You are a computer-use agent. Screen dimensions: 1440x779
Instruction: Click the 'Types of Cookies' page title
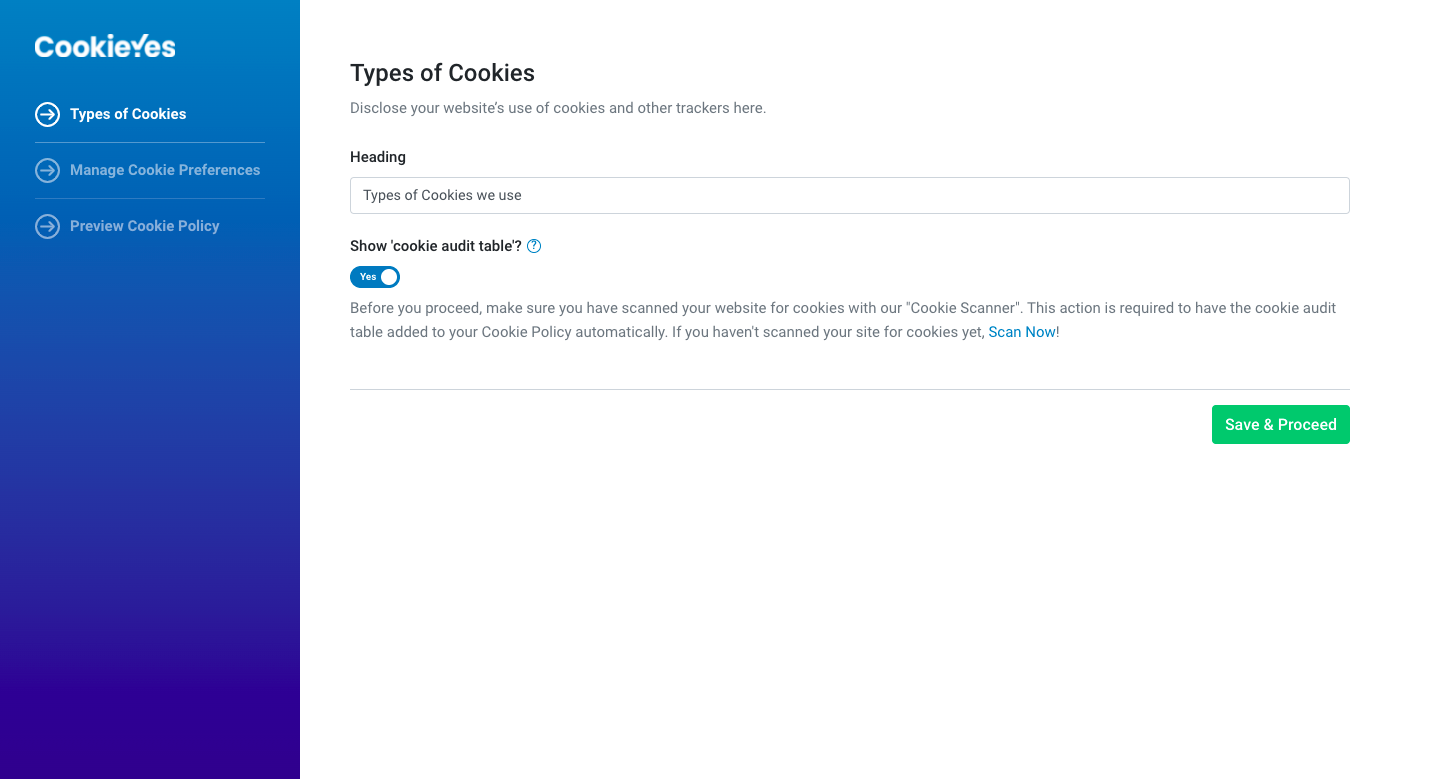pyautogui.click(x=442, y=73)
